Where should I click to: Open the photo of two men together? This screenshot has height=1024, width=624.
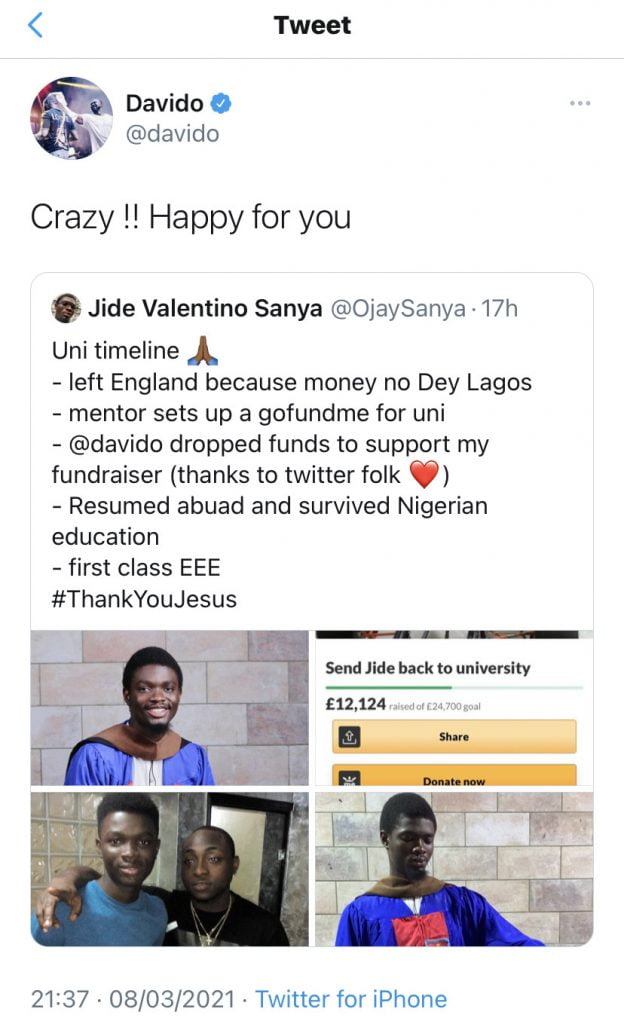(170, 869)
